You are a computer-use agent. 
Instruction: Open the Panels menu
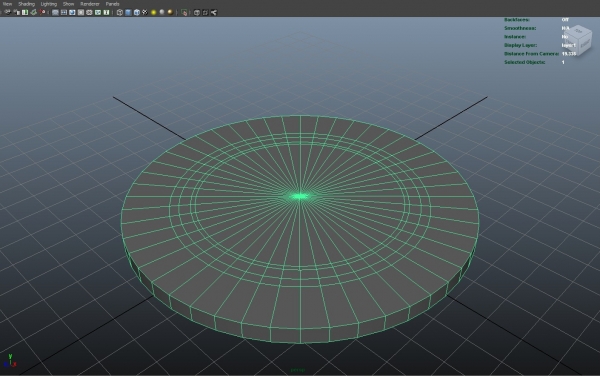(x=112, y=4)
